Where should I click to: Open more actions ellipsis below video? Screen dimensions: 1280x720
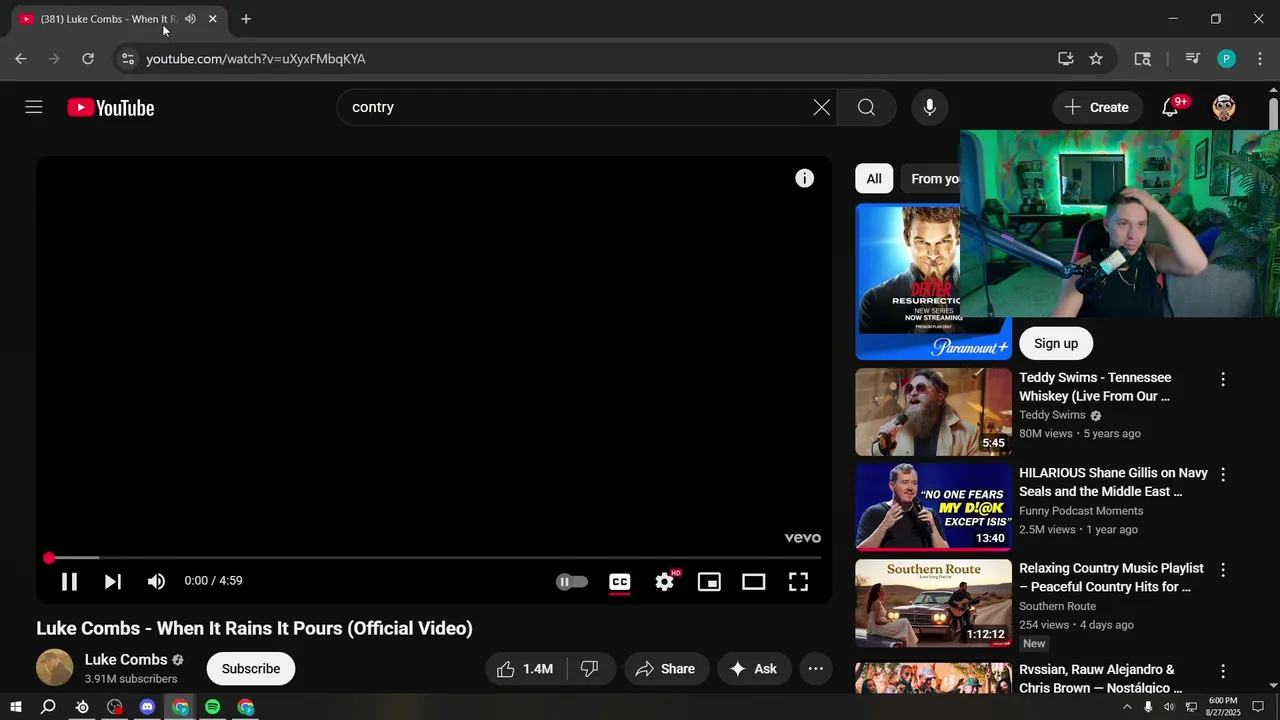coord(816,669)
